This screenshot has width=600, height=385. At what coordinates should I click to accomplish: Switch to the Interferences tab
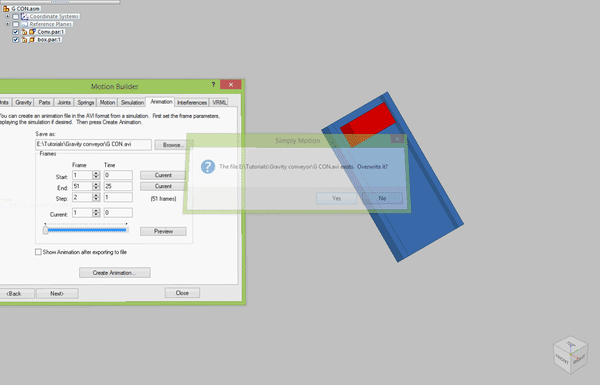(x=192, y=102)
